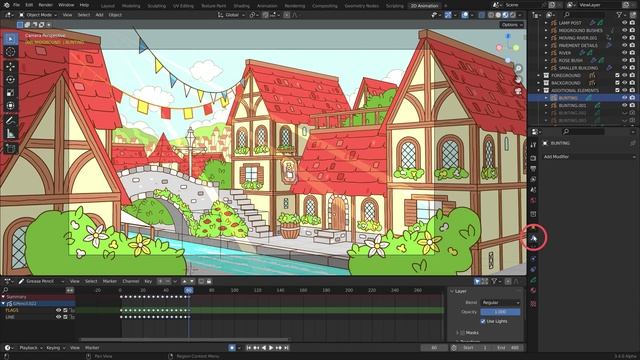The height and width of the screenshot is (360, 640).
Task: Open the circled Modifiers properties tab
Action: click(533, 238)
